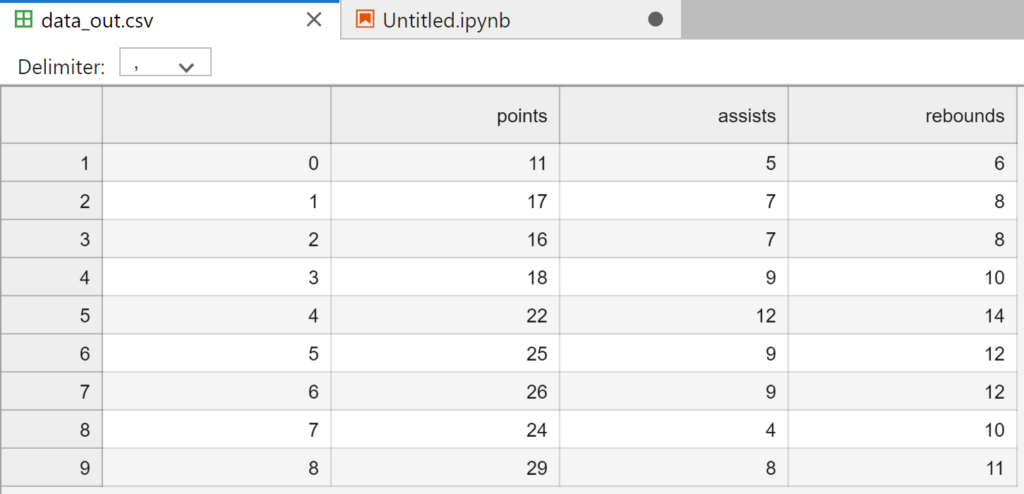Click the spreadsheet icon on data_out.csv tab
The width and height of the screenshot is (1024, 494).
click(x=24, y=20)
